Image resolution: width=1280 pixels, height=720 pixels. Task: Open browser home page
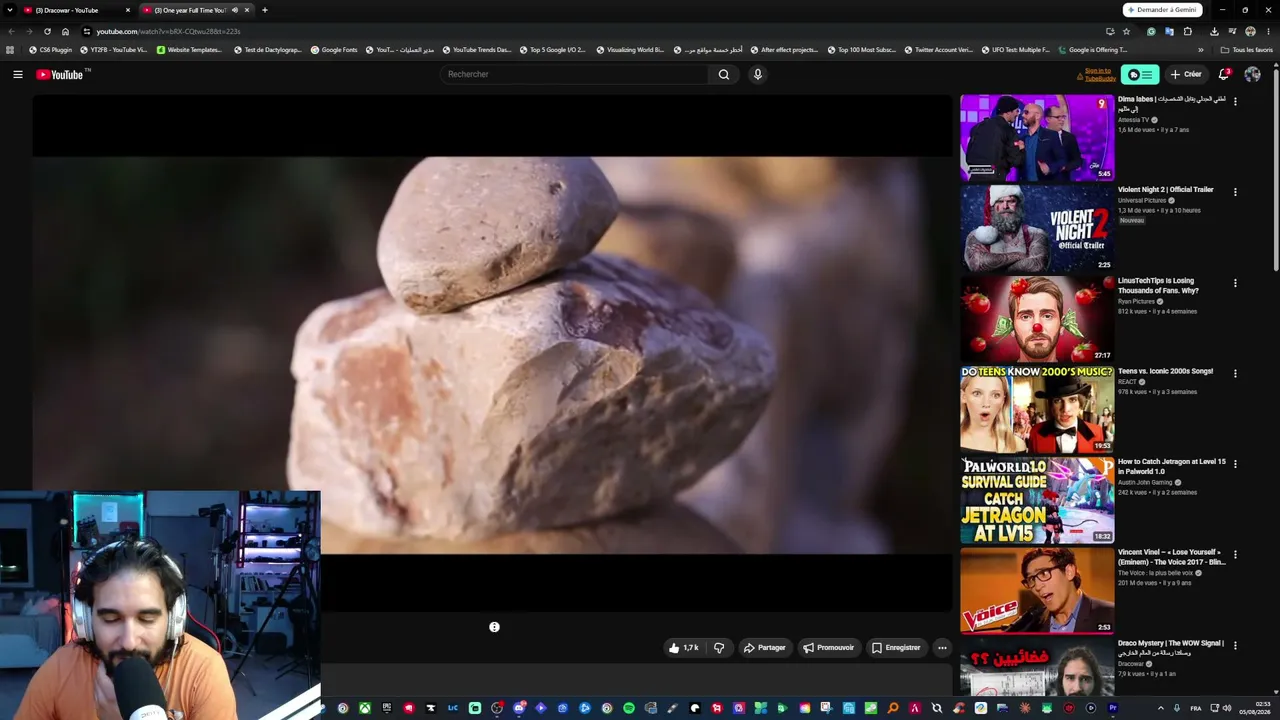tap(65, 31)
